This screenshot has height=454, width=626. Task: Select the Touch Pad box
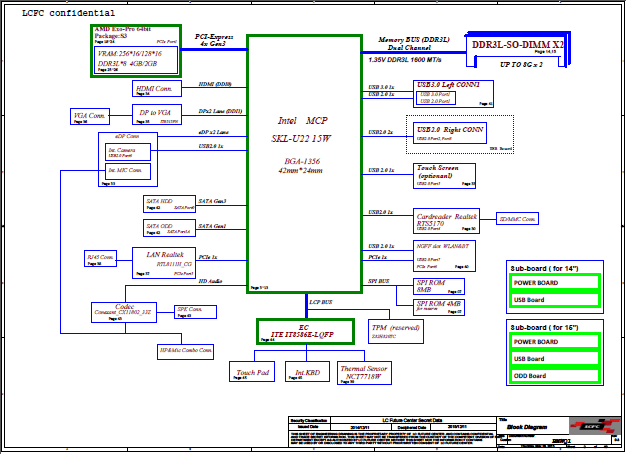(249, 373)
